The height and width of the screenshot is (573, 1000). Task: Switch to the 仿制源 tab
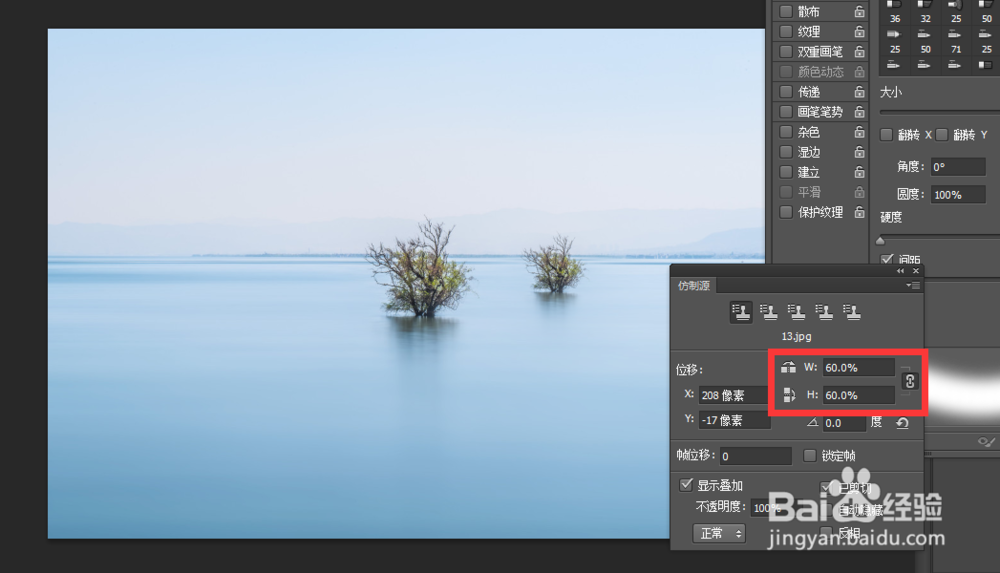(694, 285)
